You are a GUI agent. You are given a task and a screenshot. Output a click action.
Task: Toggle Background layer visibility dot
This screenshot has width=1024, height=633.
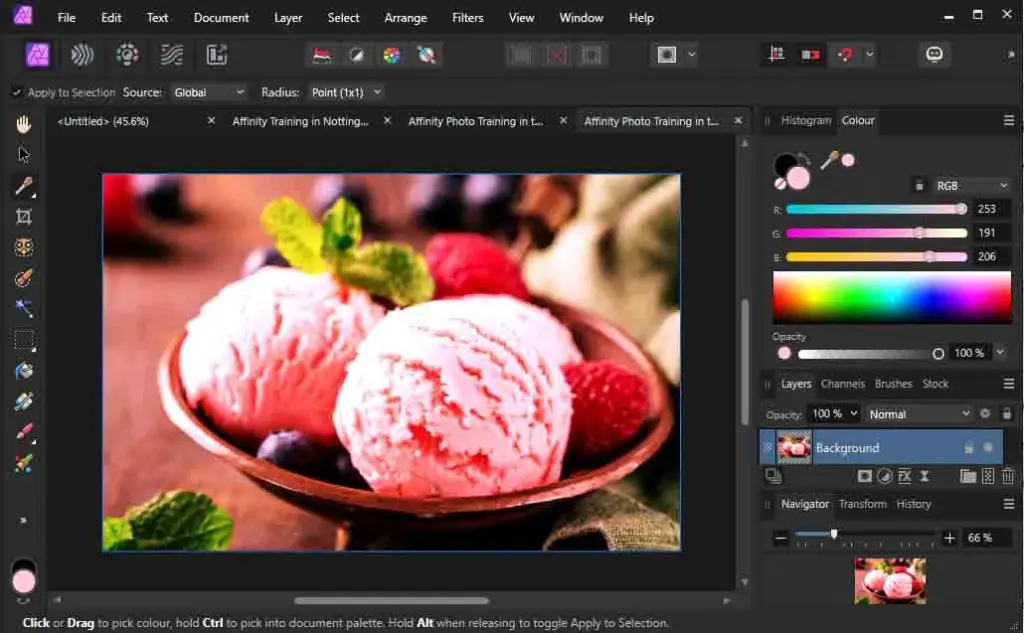(988, 447)
